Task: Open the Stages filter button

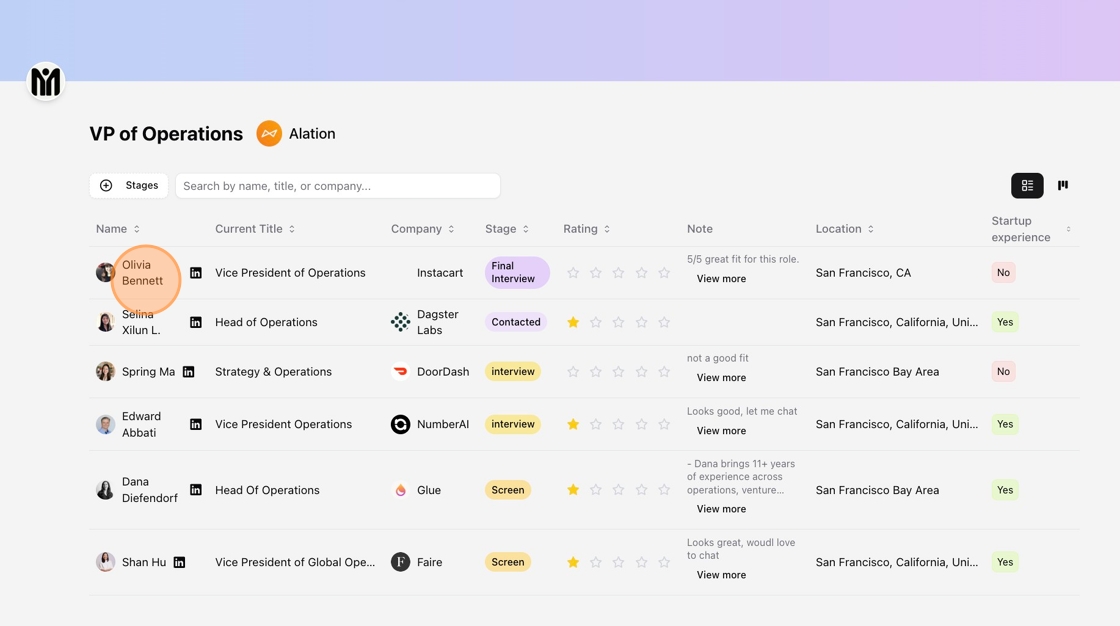Action: 129,186
